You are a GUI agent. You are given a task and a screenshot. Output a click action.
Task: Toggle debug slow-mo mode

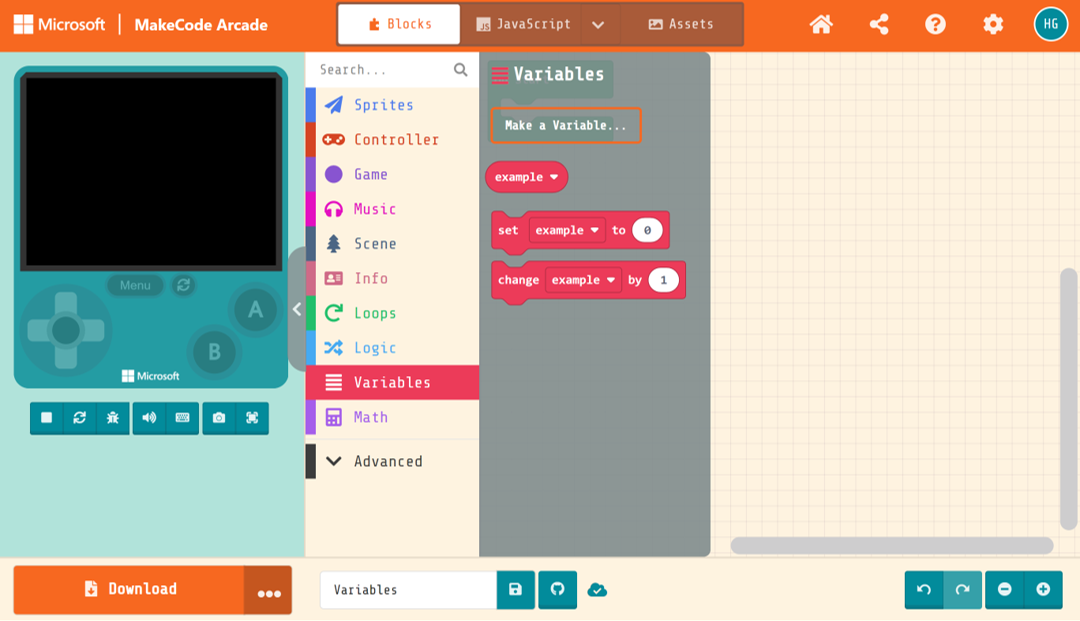[113, 418]
